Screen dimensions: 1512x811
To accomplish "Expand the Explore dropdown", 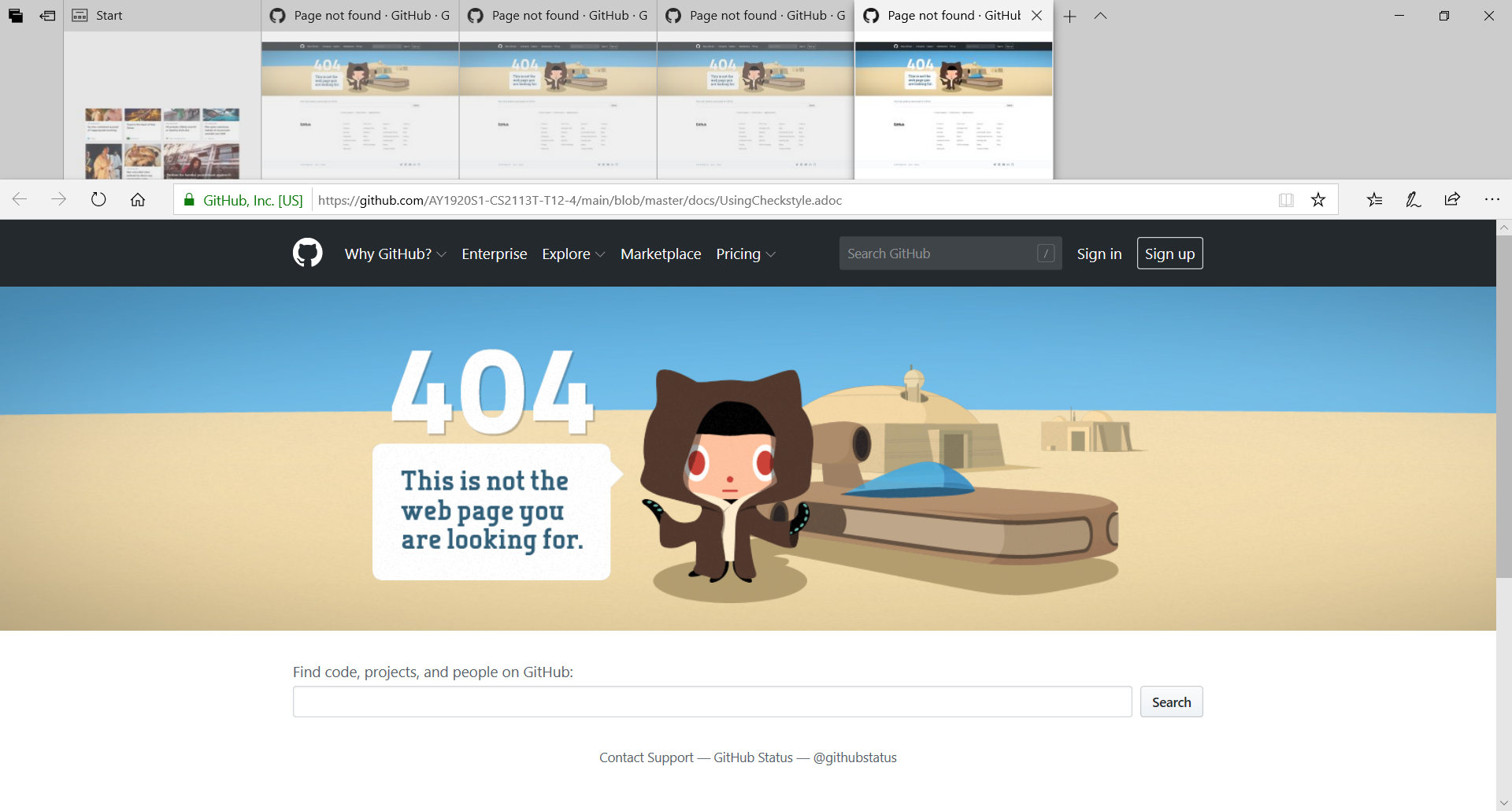I will pyautogui.click(x=573, y=254).
